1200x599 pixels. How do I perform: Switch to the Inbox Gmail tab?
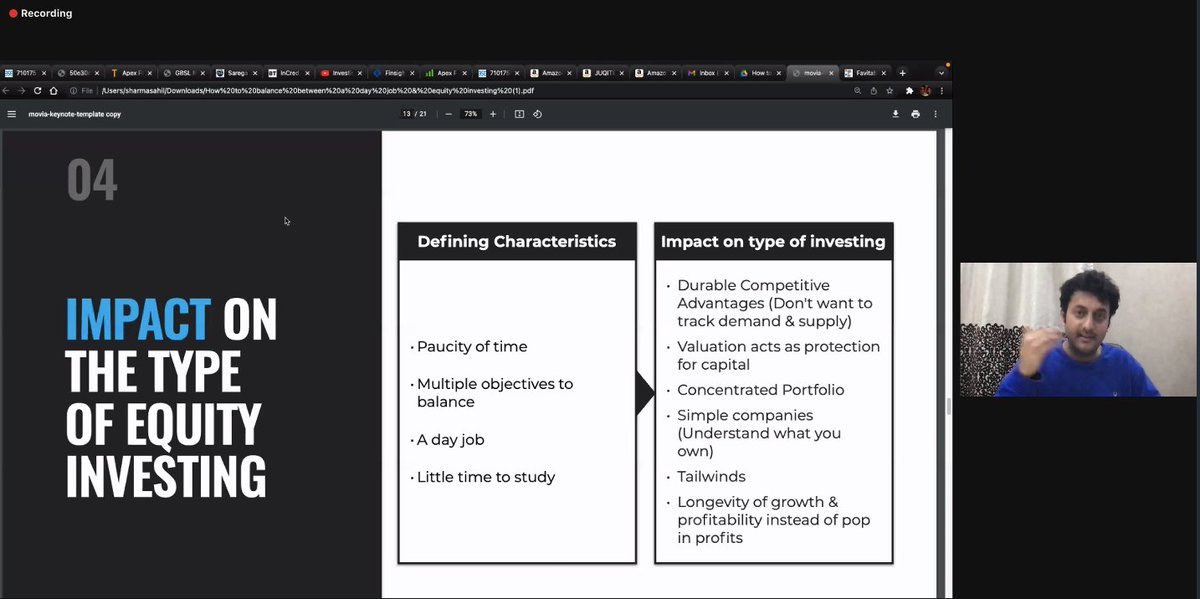pos(708,73)
